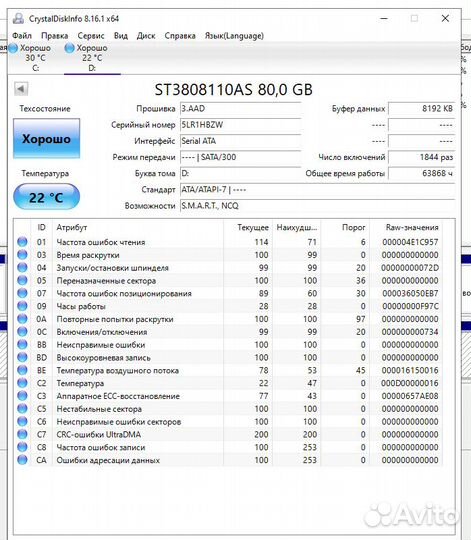Click the Стандарт field ATA/ATAPI-7
This screenshot has width=471, height=540.
[x=317, y=189]
